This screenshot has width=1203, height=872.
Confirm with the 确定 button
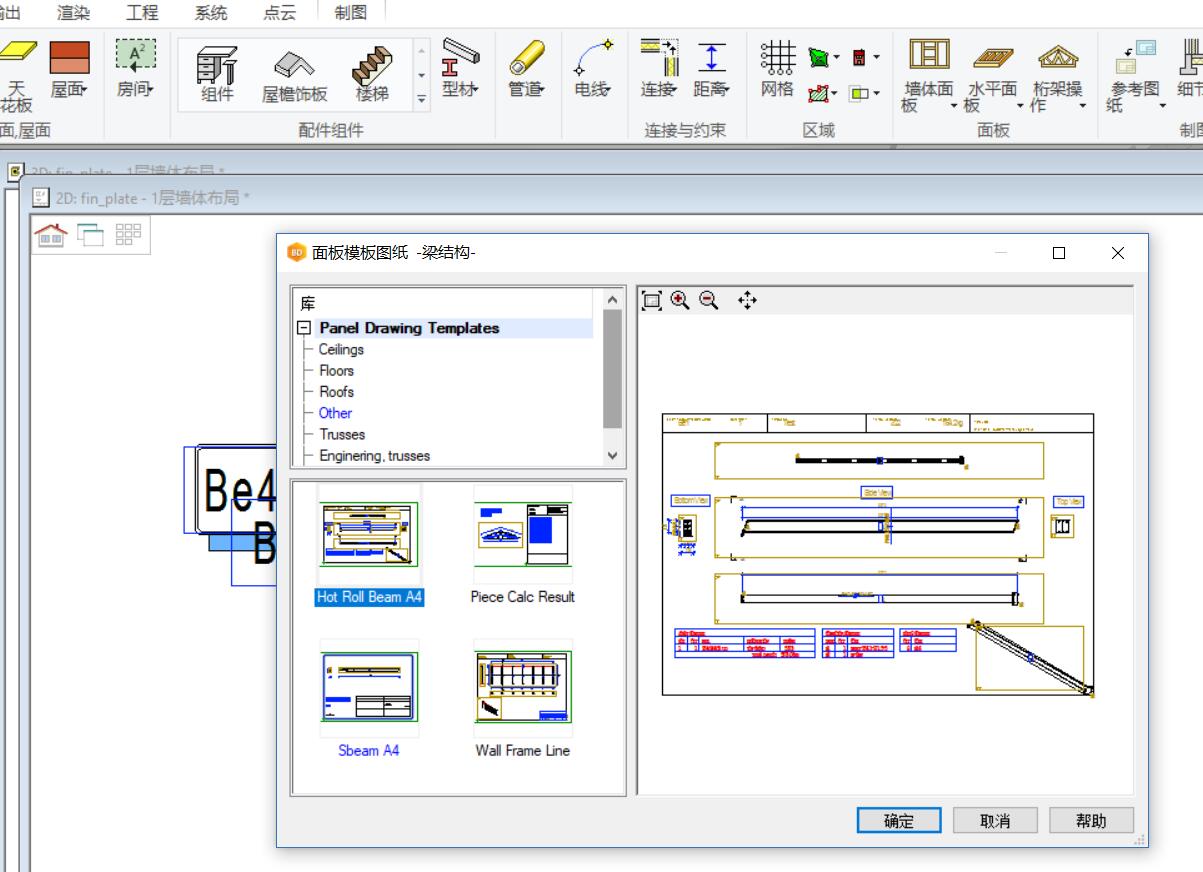click(x=899, y=821)
